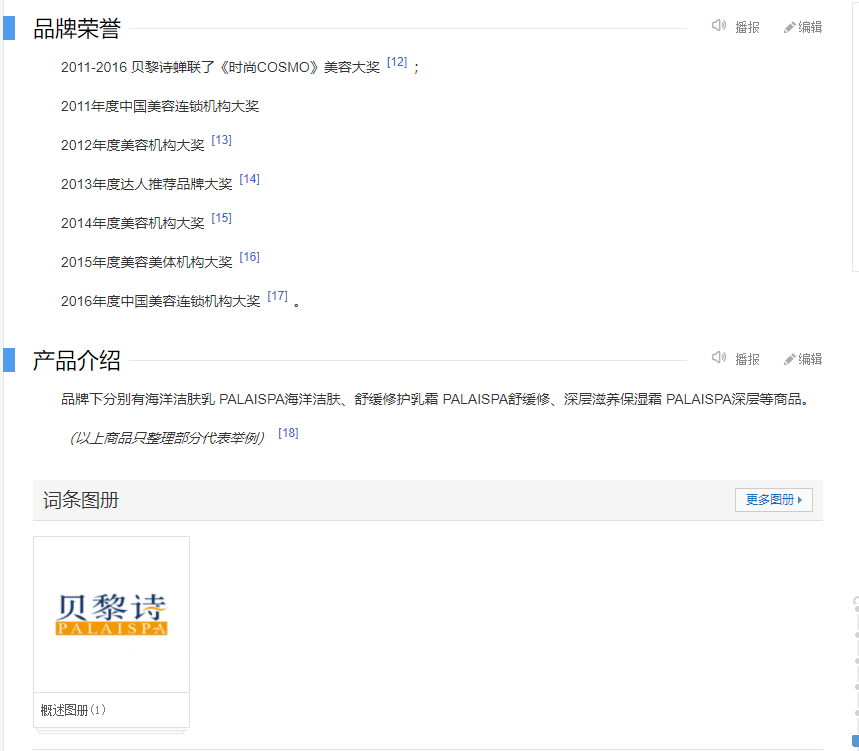Click pencil edit icon for 品牌荣誉 section
The height and width of the screenshot is (751, 859).
789,27
